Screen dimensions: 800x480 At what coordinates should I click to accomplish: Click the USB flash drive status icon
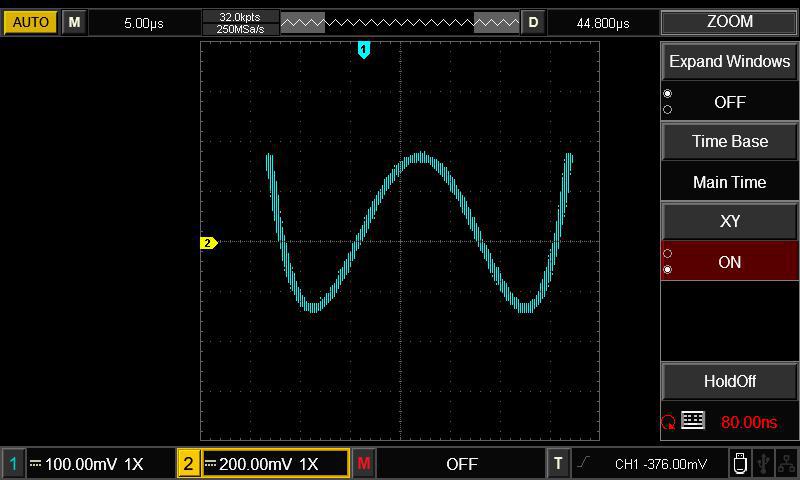click(740, 463)
